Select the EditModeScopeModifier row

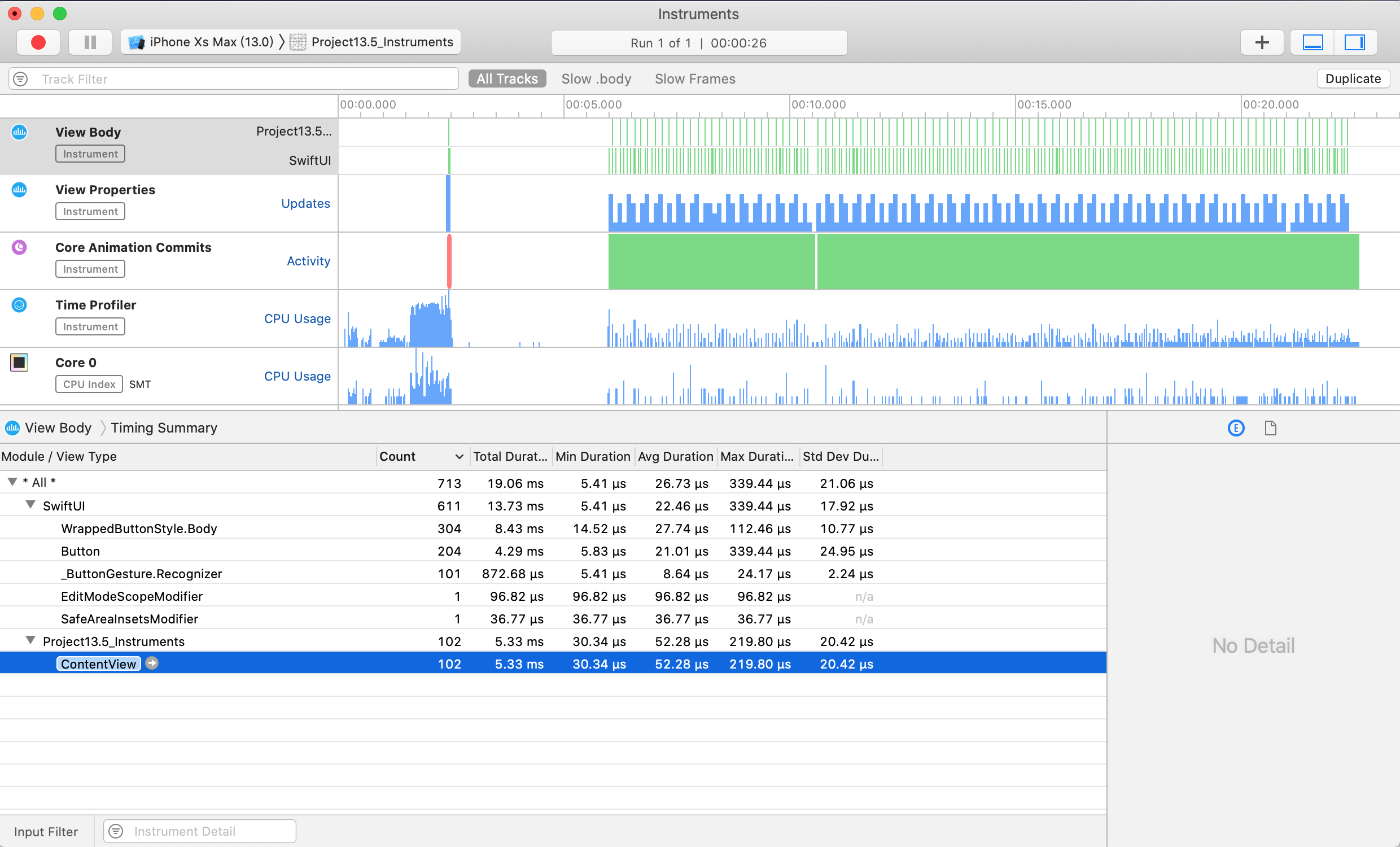[553, 596]
